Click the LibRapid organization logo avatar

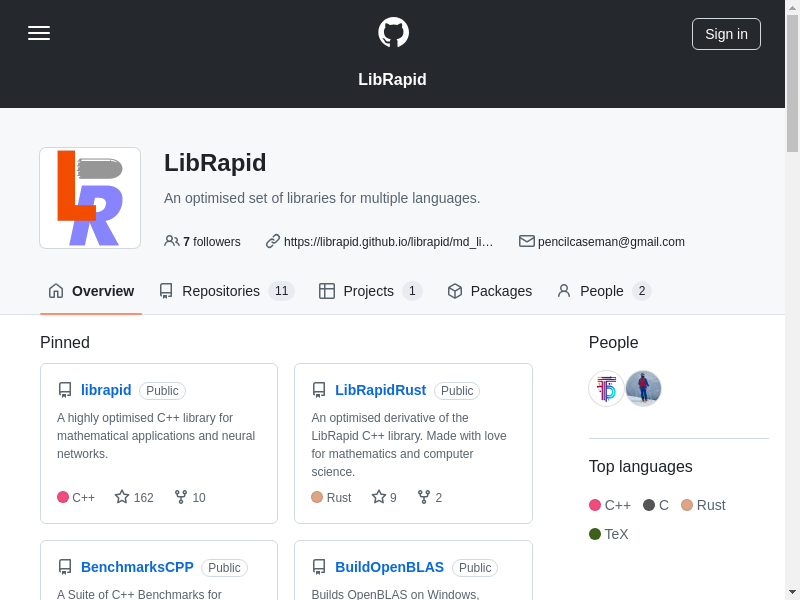pos(90,198)
